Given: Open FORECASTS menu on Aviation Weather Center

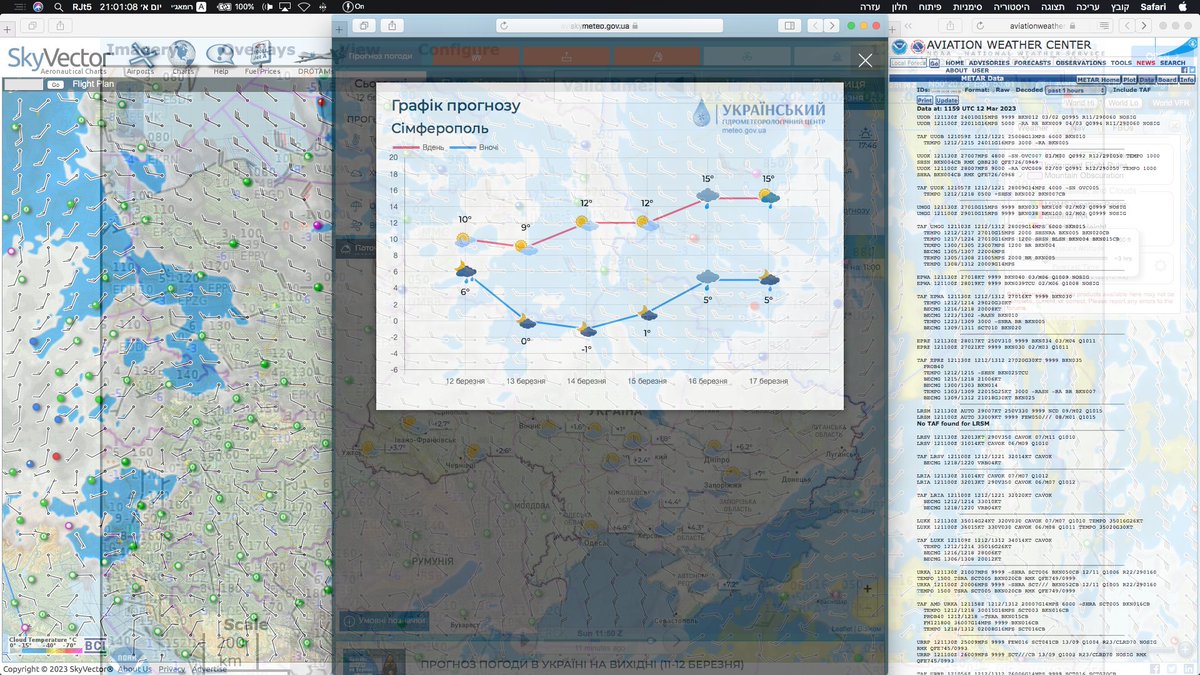Looking at the screenshot, I should pyautogui.click(x=1032, y=63).
